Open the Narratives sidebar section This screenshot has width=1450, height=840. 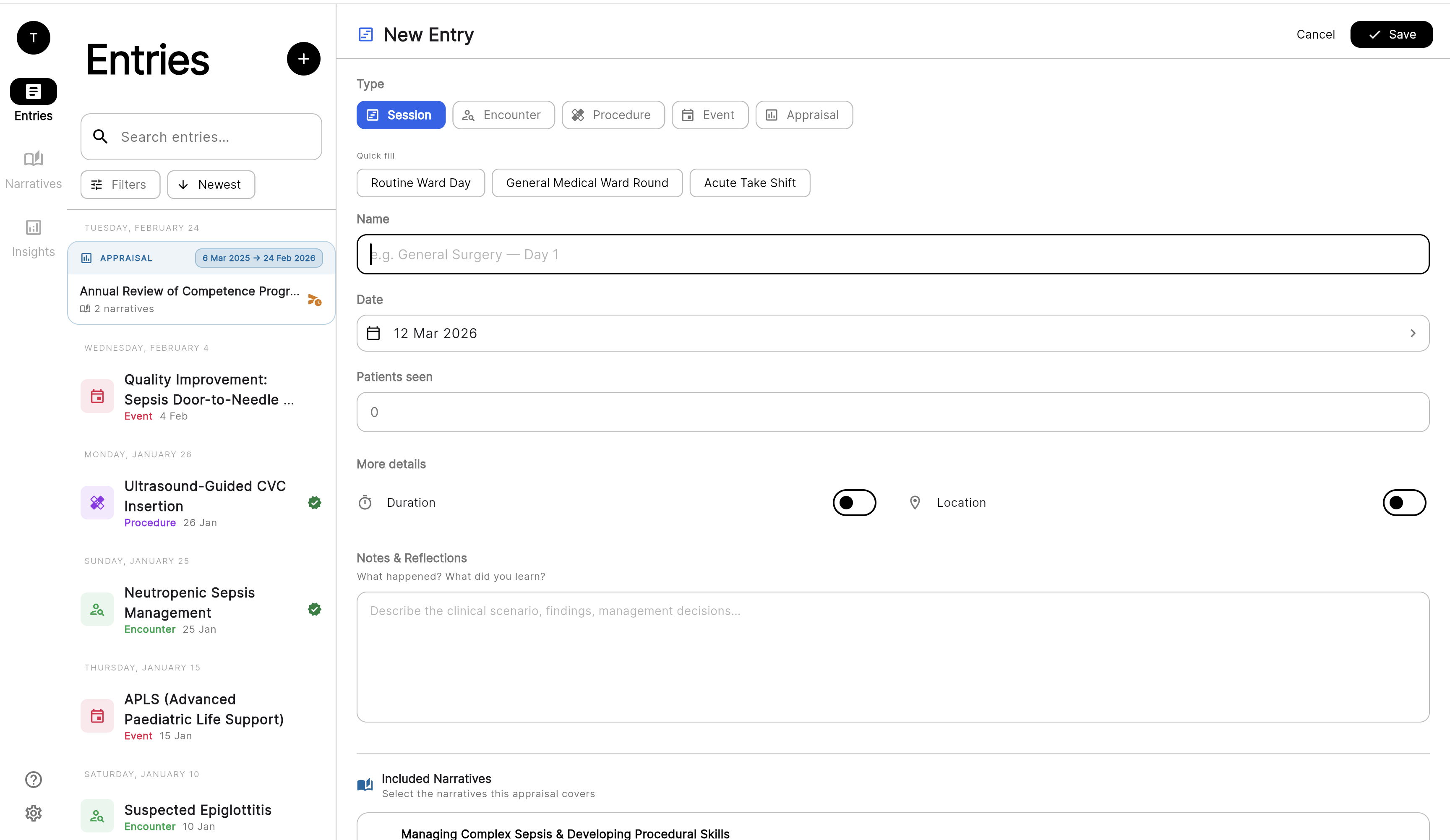click(34, 169)
